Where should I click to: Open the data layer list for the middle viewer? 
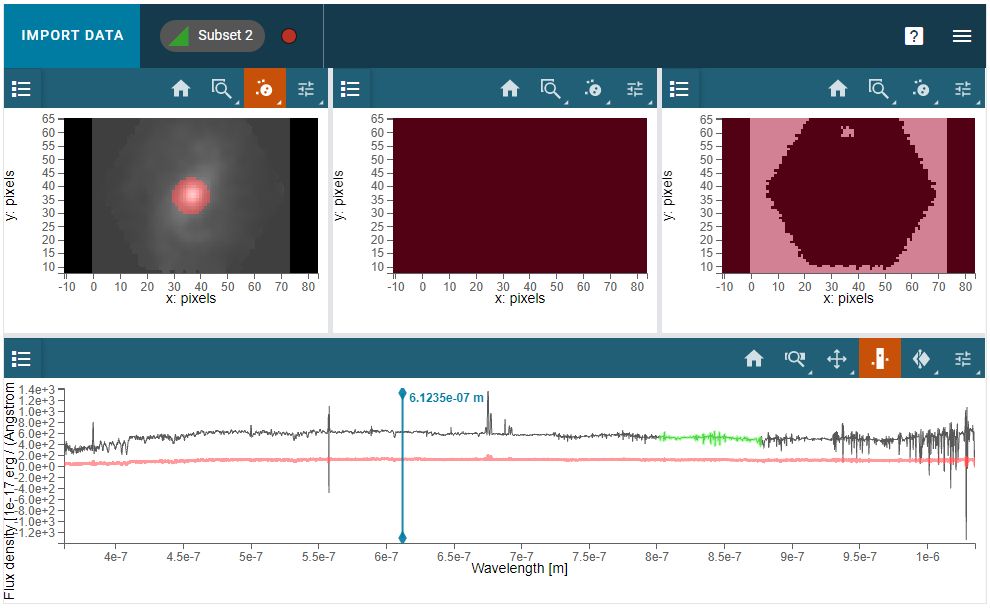click(350, 88)
